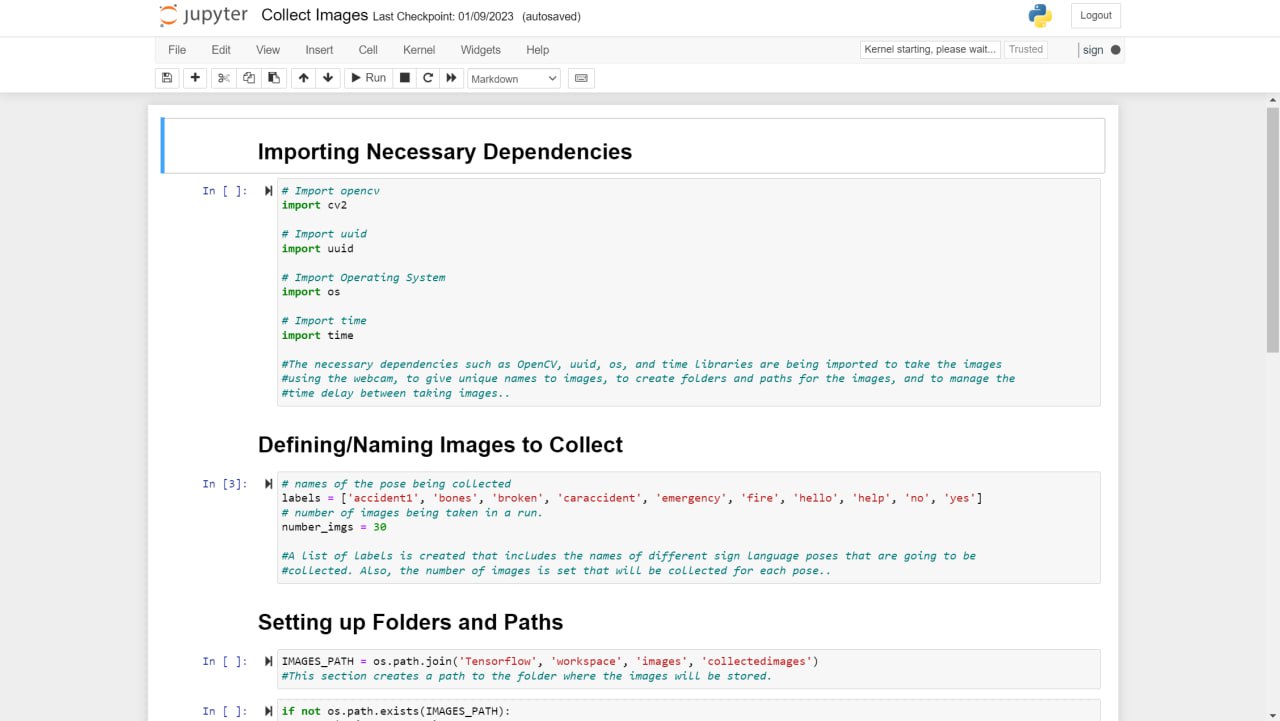Click the Logout button
1280x721 pixels.
[1096, 15]
